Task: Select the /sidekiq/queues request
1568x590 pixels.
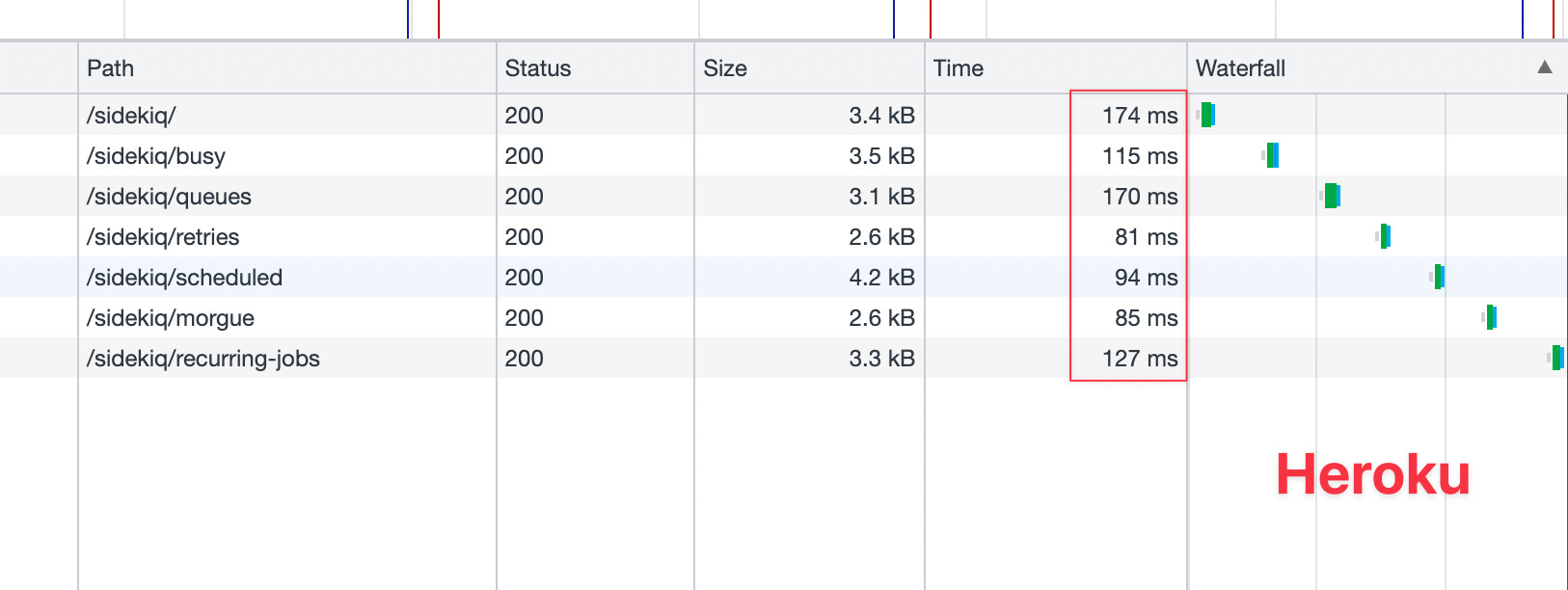Action: 169,197
